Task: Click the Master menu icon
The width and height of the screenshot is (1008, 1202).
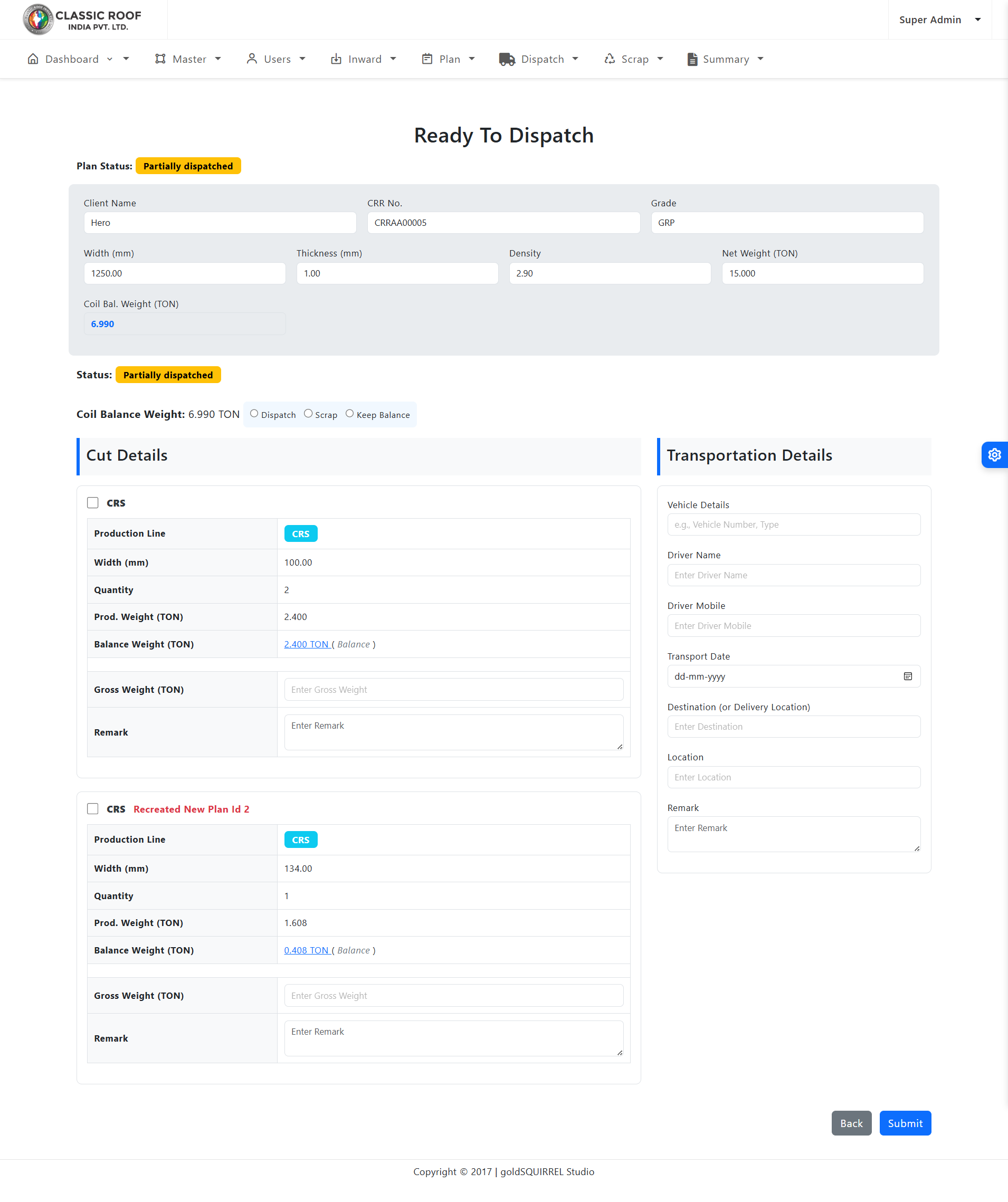Action: pyautogui.click(x=160, y=59)
